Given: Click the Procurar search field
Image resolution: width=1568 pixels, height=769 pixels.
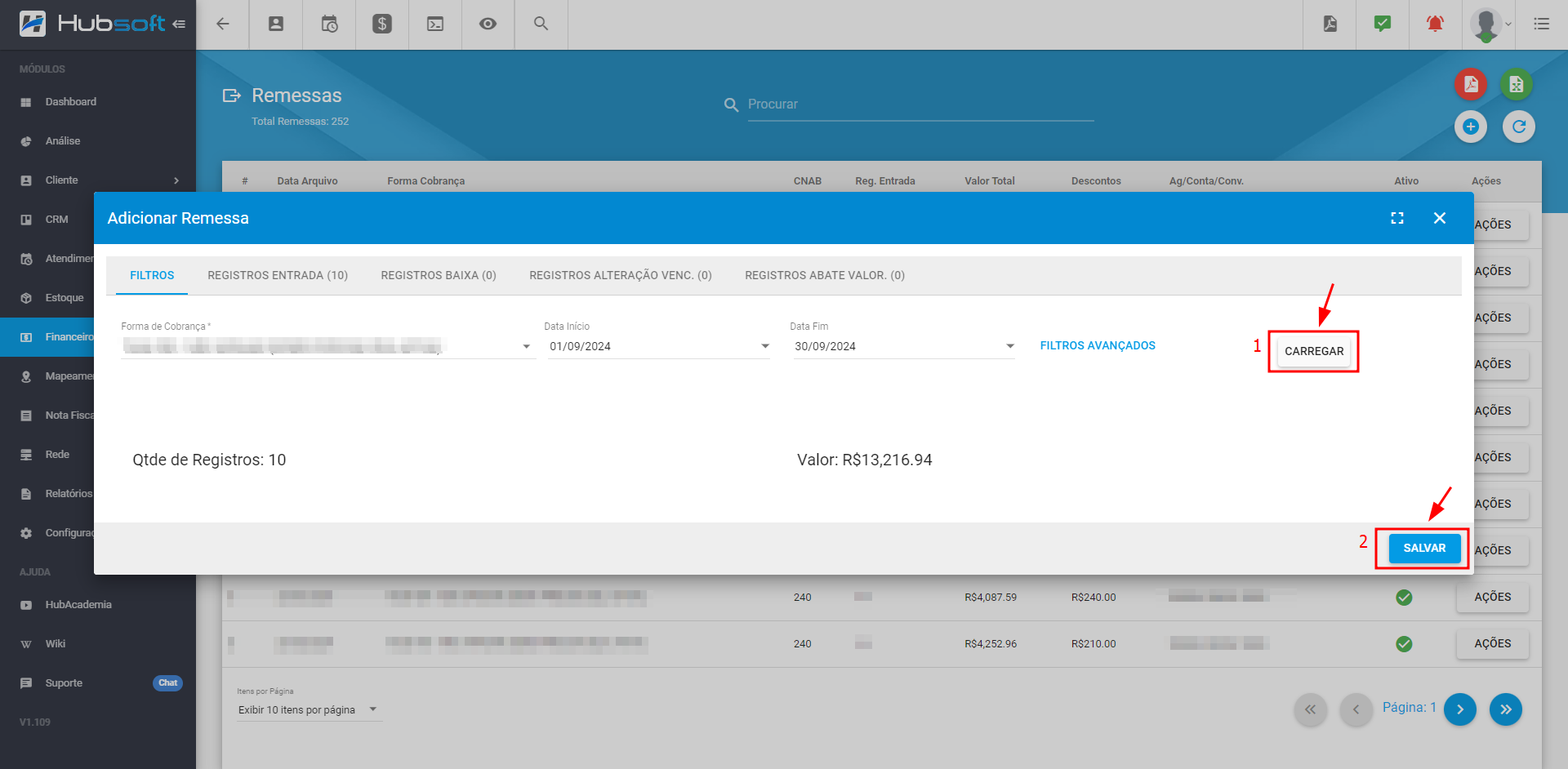Looking at the screenshot, I should tap(920, 104).
